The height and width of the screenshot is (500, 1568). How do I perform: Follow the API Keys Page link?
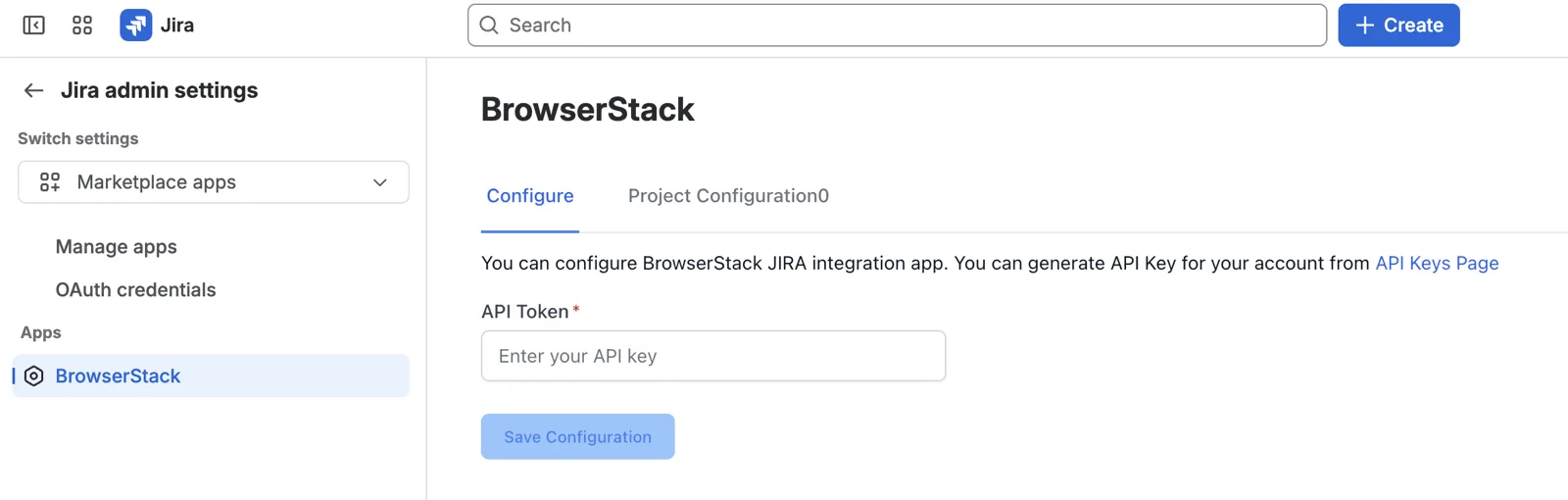(x=1437, y=264)
